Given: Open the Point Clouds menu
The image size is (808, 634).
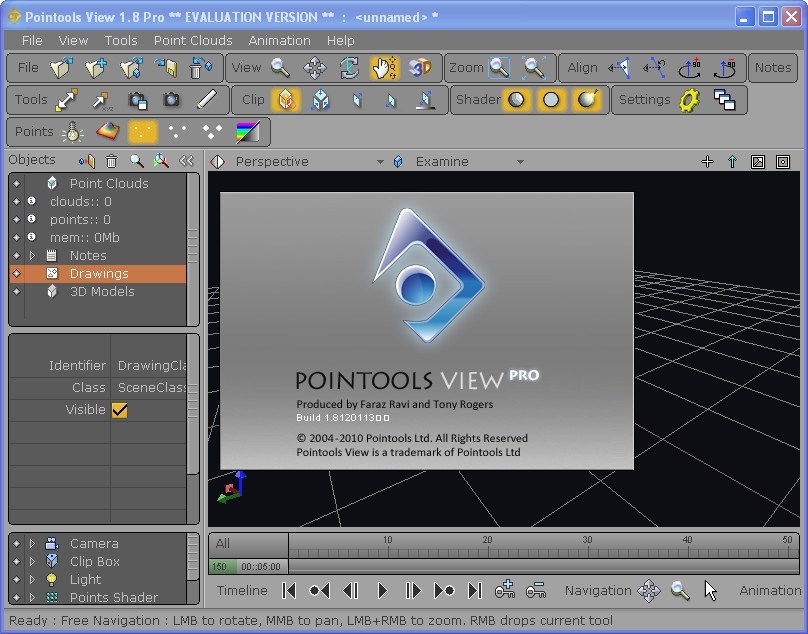Looking at the screenshot, I should click(193, 40).
